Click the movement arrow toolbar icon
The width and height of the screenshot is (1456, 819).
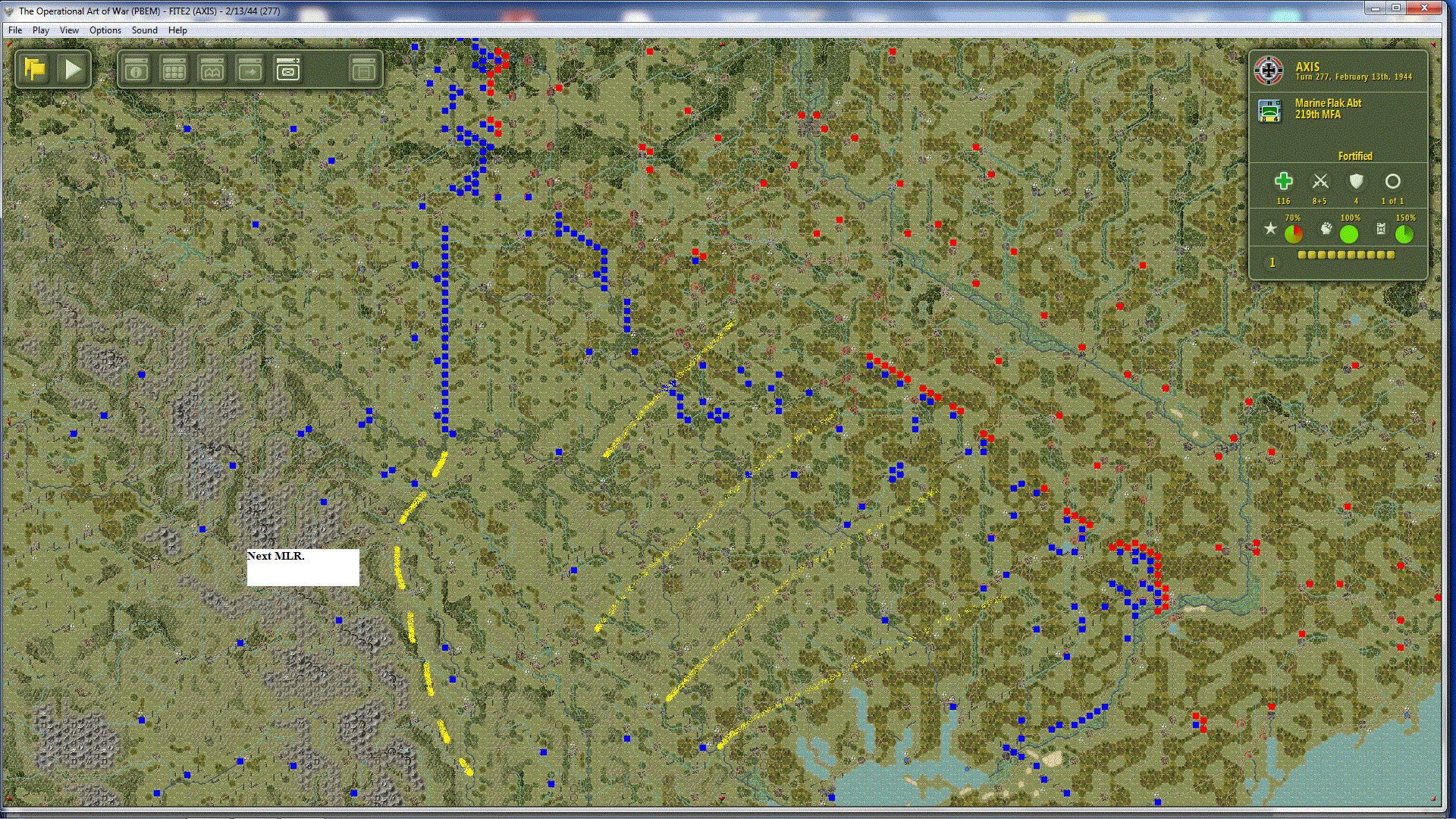pyautogui.click(x=250, y=70)
